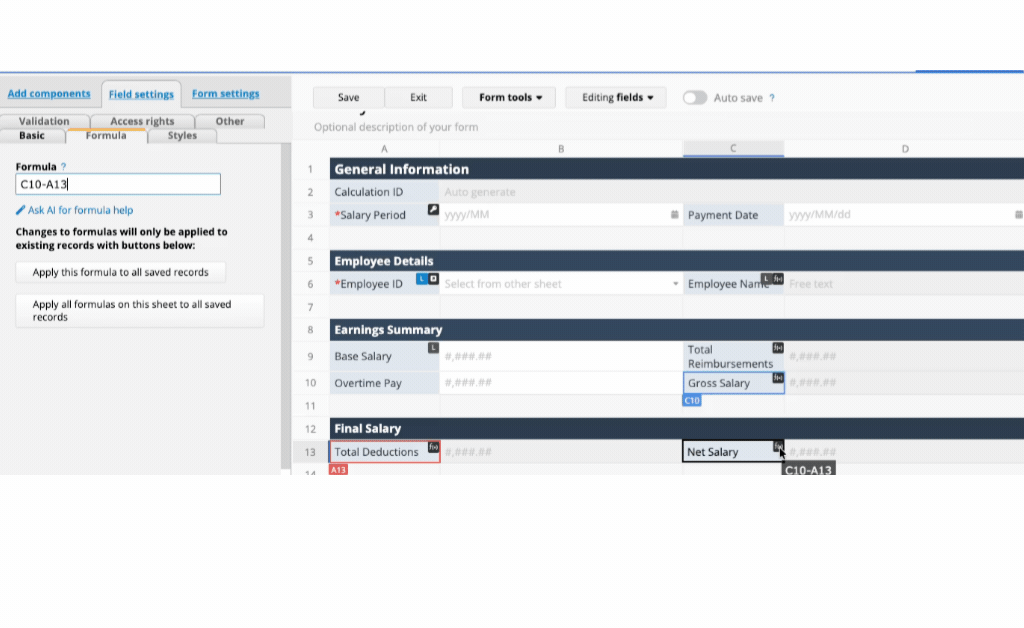
Task: Click the Earnings Summary section header
Action: click(x=677, y=330)
